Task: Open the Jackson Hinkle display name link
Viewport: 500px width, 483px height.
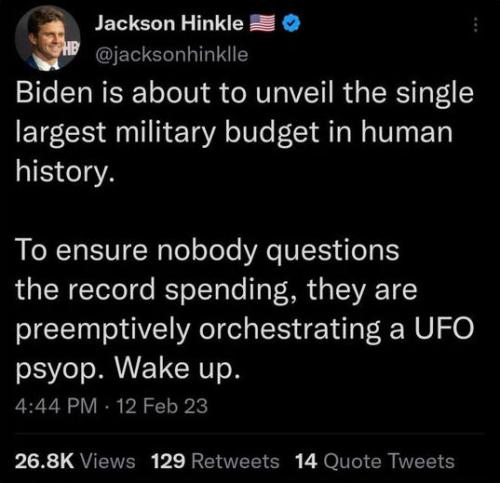Action: (169, 24)
